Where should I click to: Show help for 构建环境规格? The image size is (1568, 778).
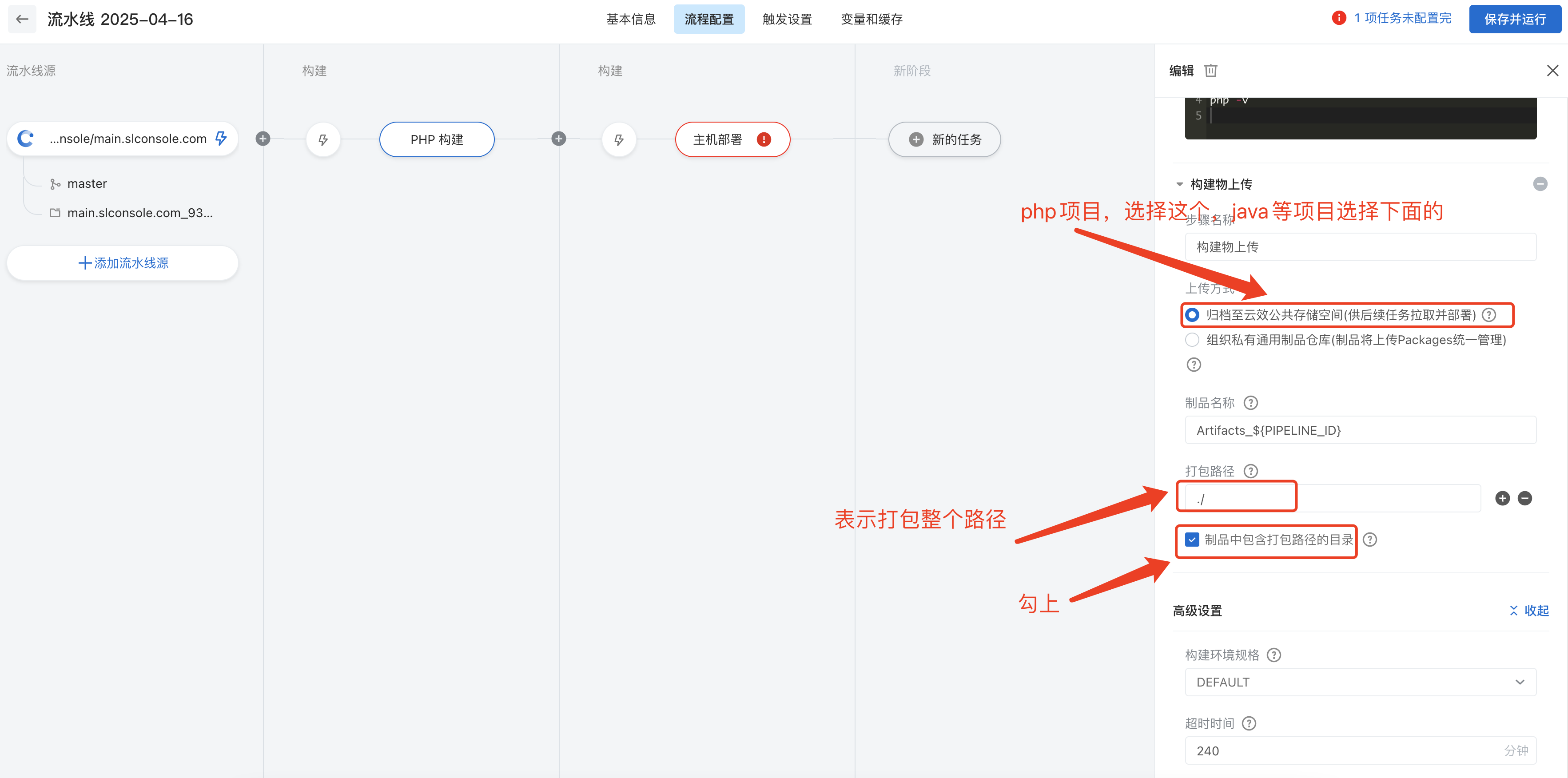click(1274, 655)
